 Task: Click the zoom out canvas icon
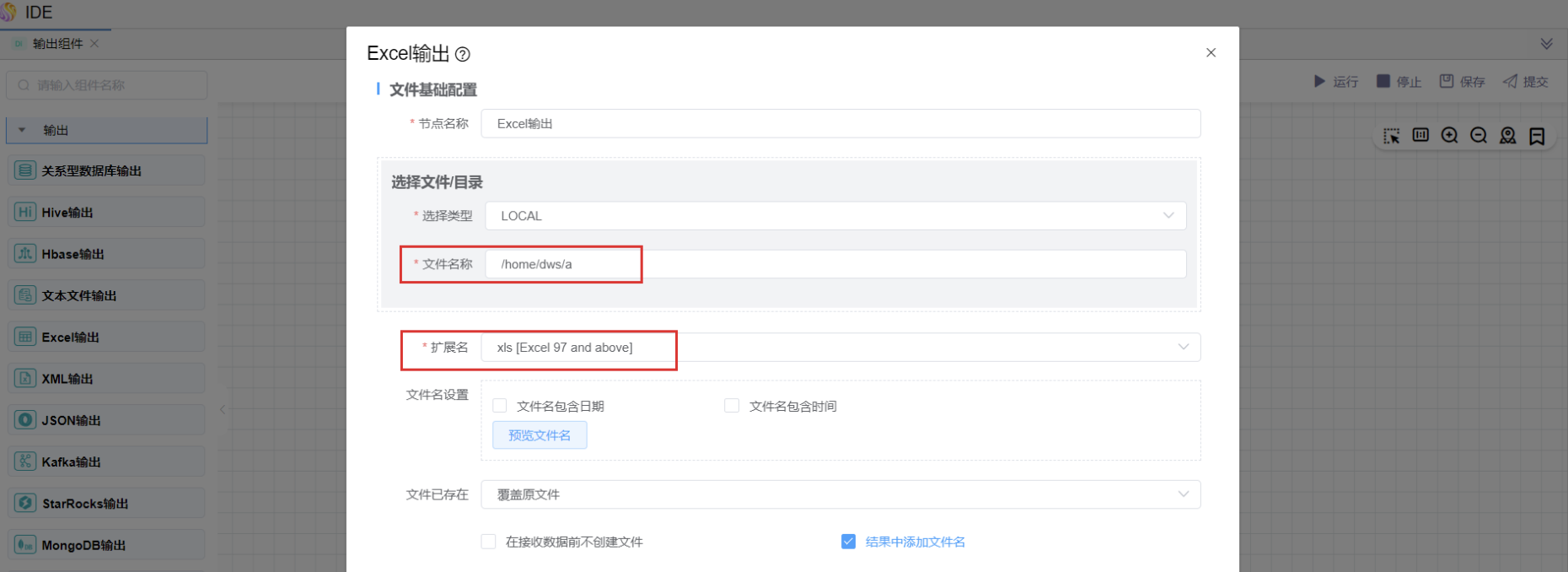1479,136
